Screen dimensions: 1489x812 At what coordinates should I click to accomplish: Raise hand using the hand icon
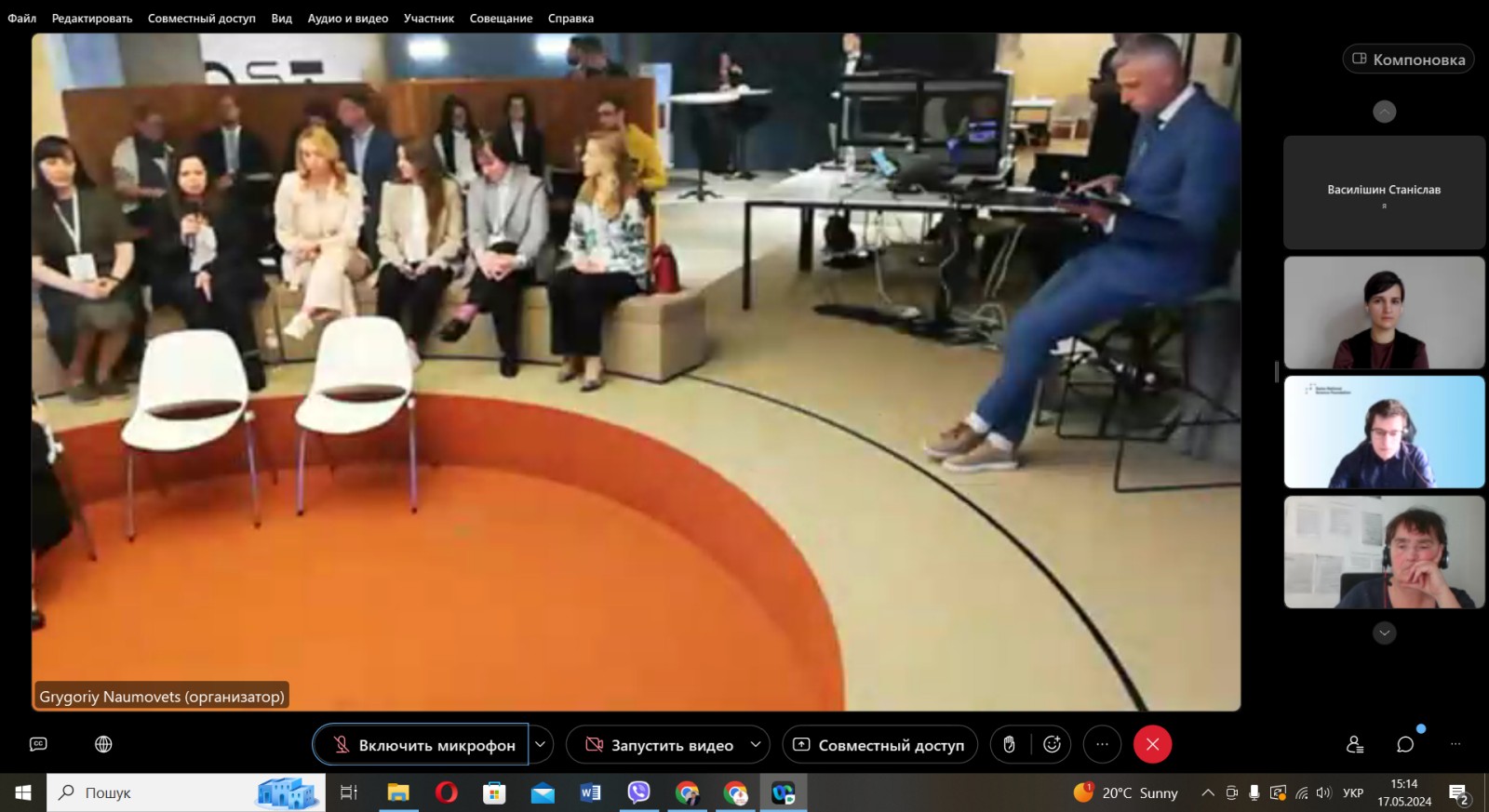(1009, 744)
